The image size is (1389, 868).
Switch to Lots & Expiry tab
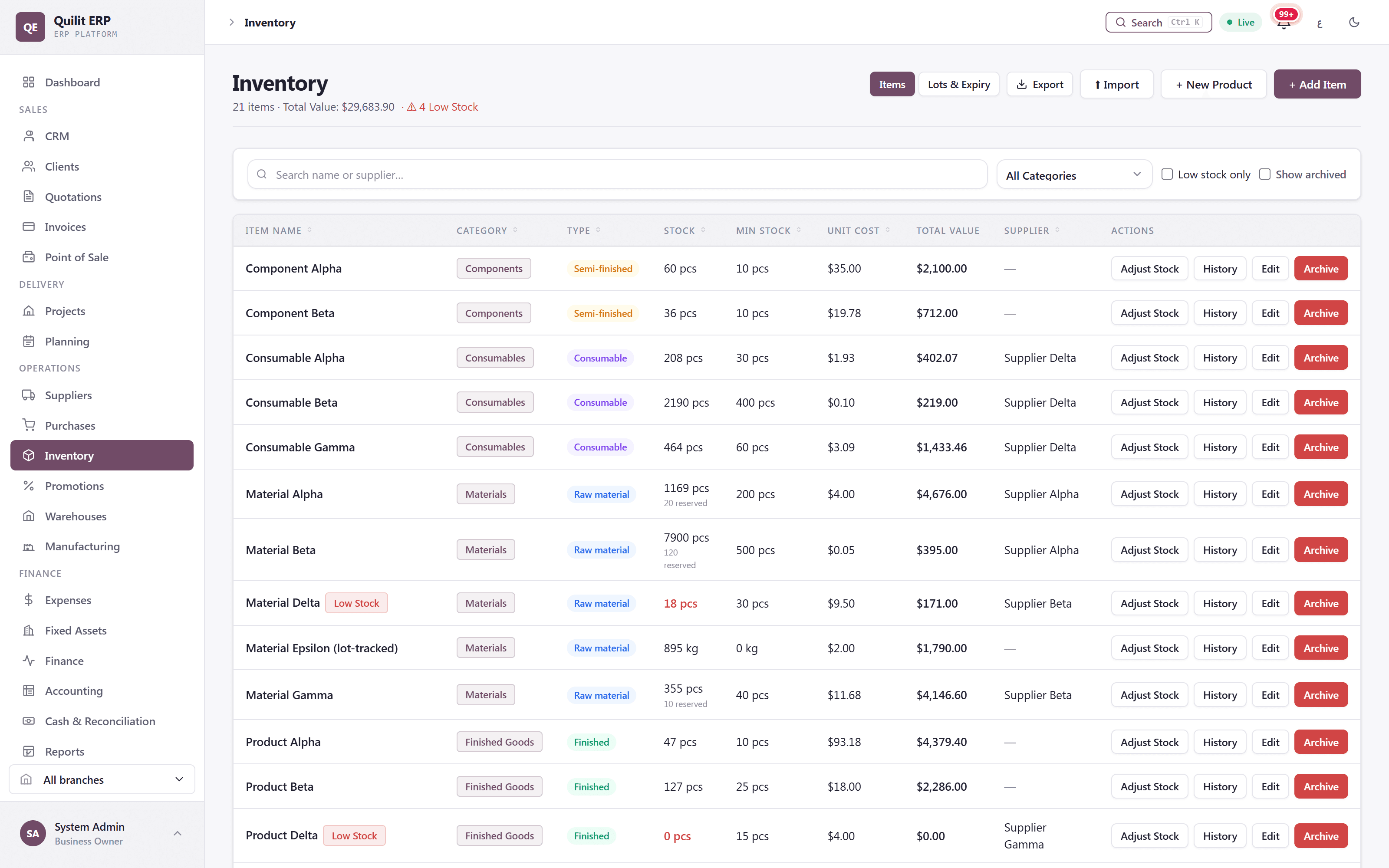[958, 84]
